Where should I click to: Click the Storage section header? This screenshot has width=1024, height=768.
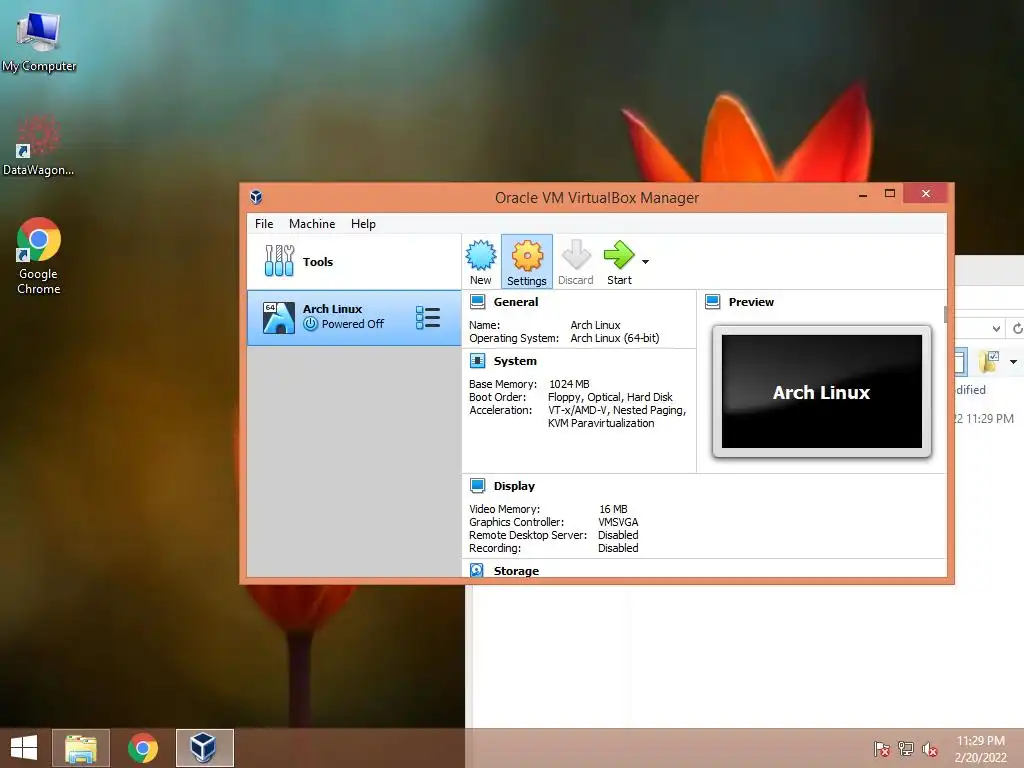coord(516,571)
